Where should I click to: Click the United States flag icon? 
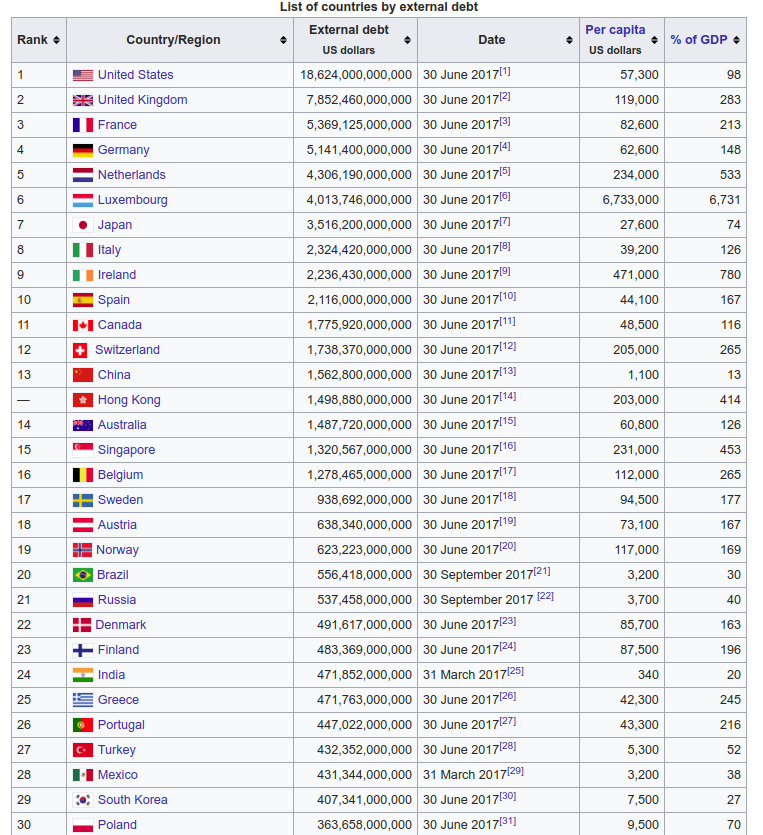tap(83, 75)
